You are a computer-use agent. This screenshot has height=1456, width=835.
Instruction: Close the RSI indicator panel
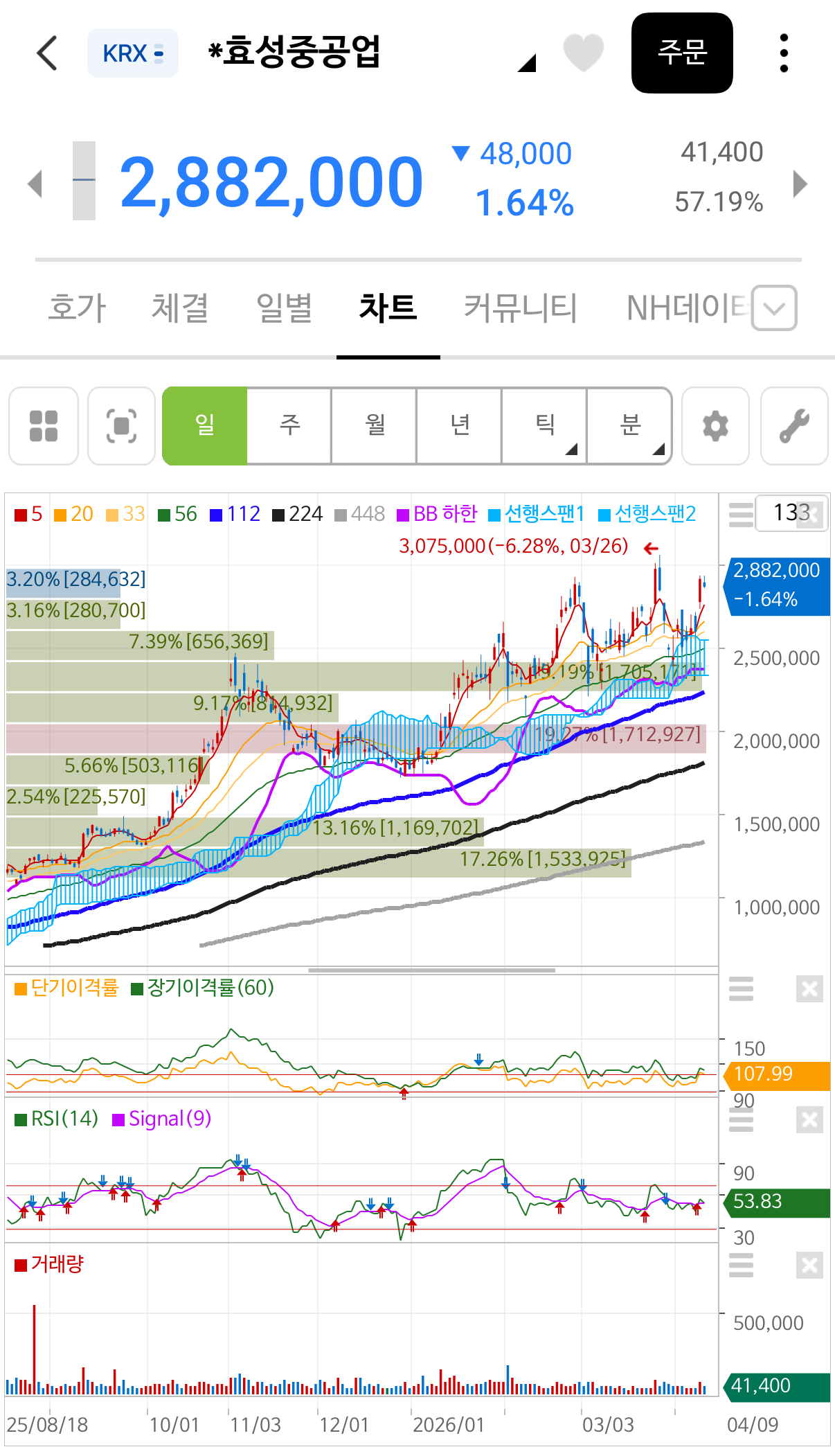(809, 1120)
